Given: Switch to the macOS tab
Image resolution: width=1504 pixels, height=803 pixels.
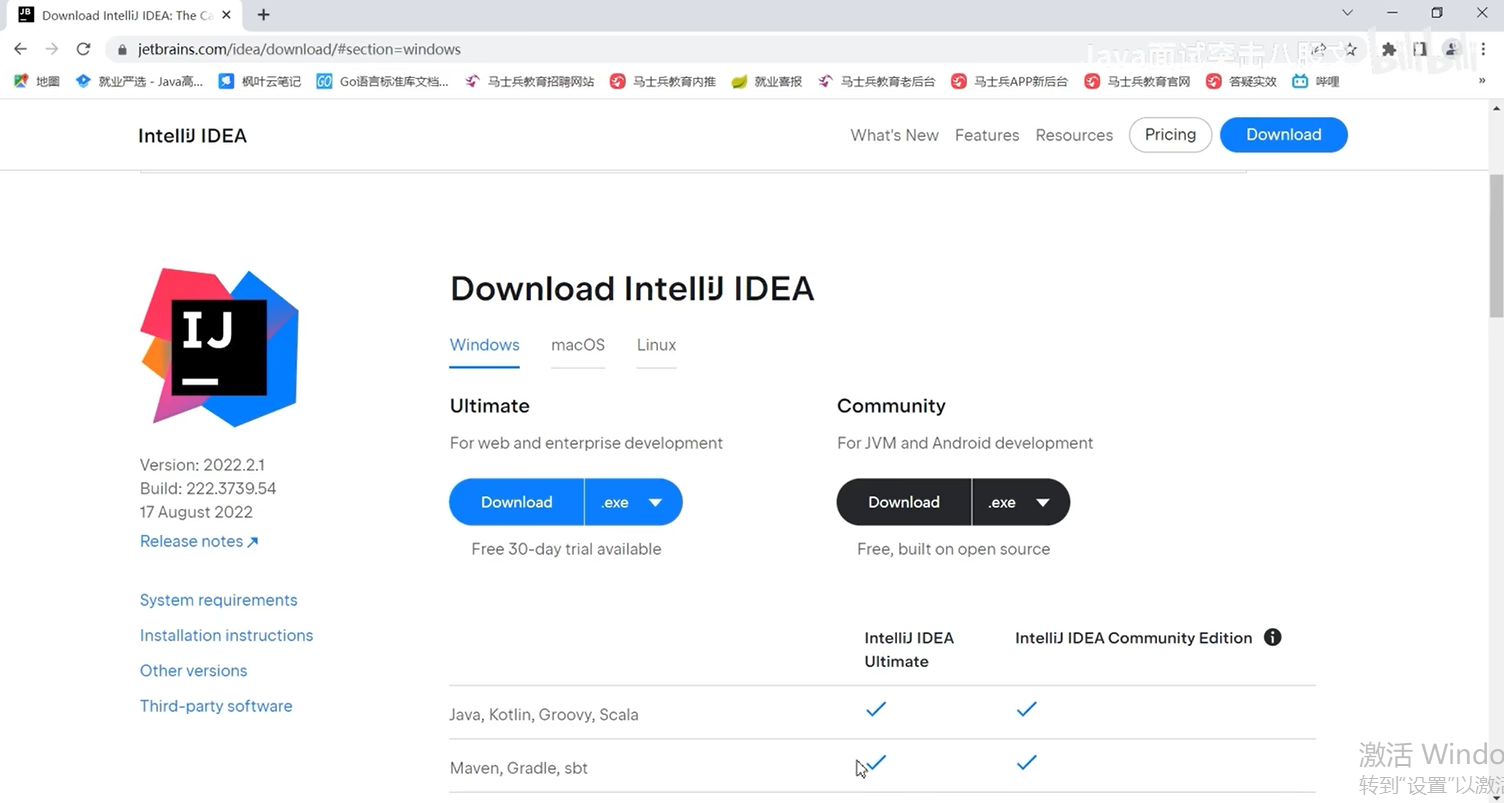Looking at the screenshot, I should (578, 345).
